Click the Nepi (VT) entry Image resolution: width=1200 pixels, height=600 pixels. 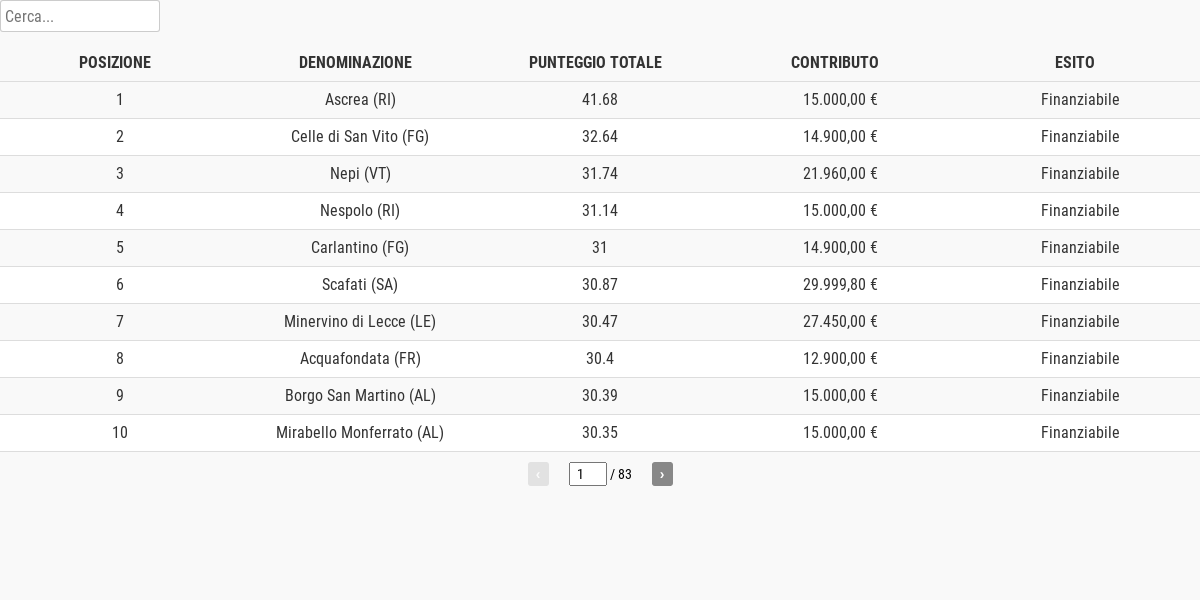(x=360, y=174)
